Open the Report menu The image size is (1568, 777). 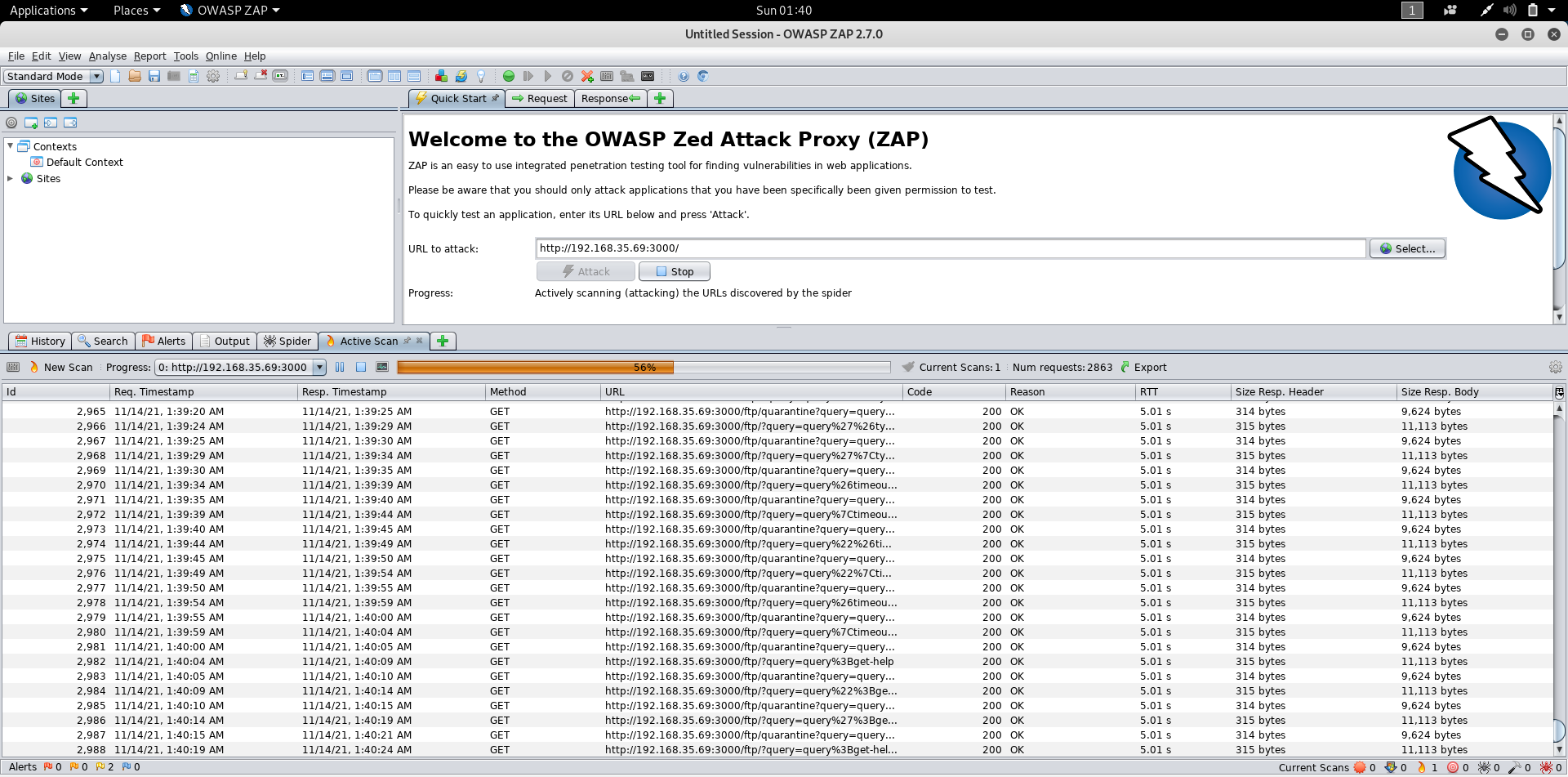(150, 56)
